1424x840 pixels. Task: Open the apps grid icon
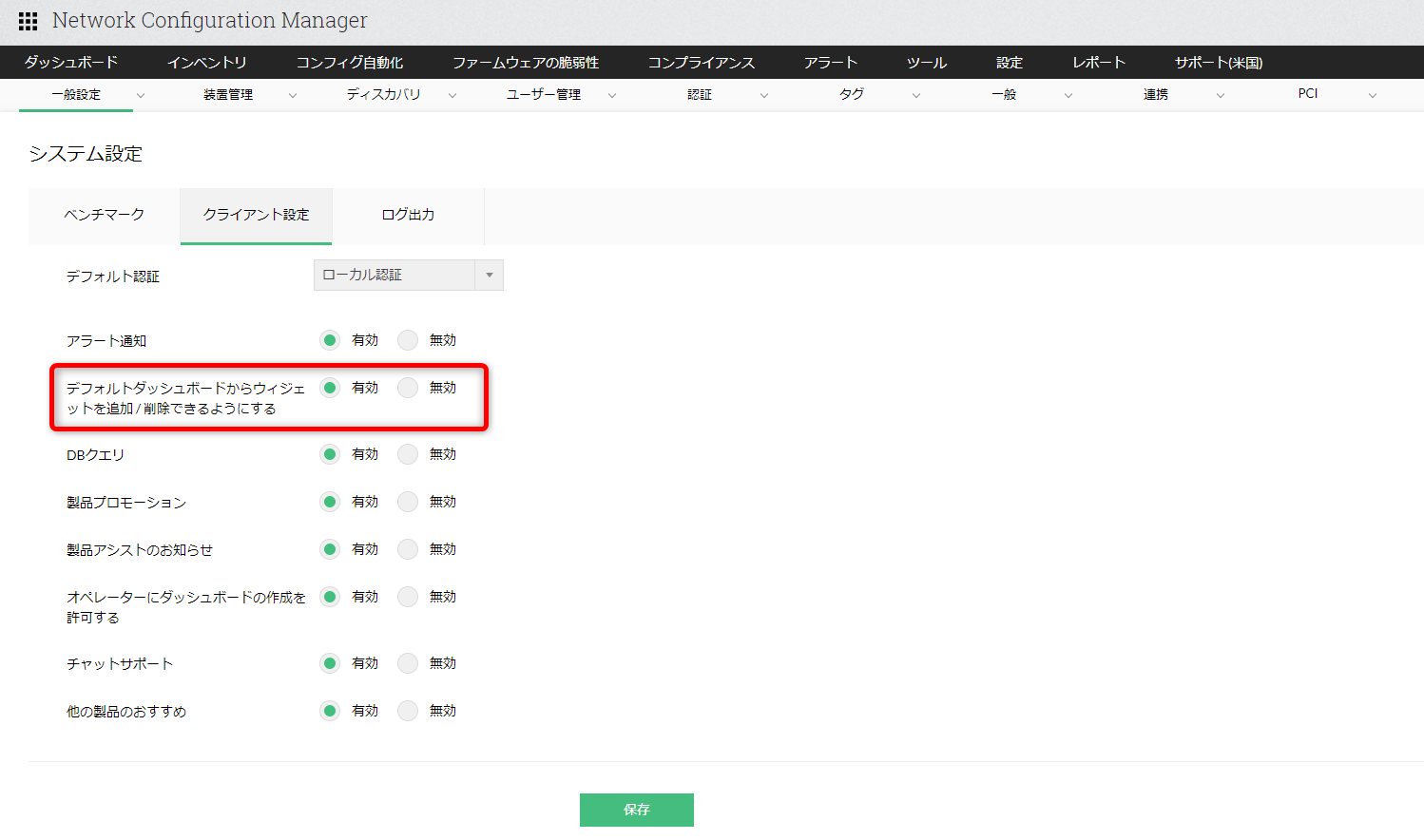[29, 21]
